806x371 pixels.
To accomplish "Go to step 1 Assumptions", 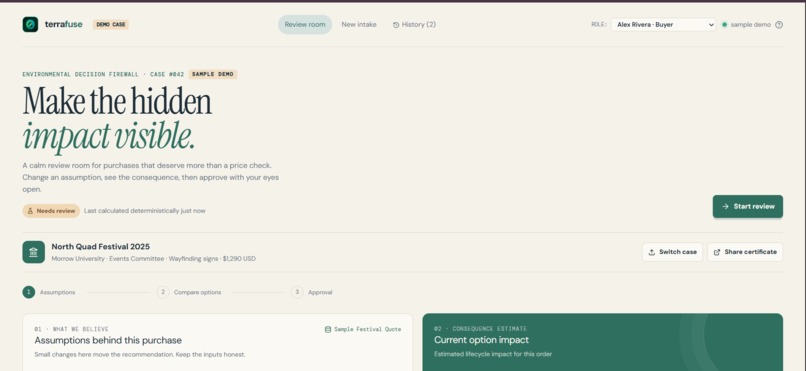I will pos(49,292).
